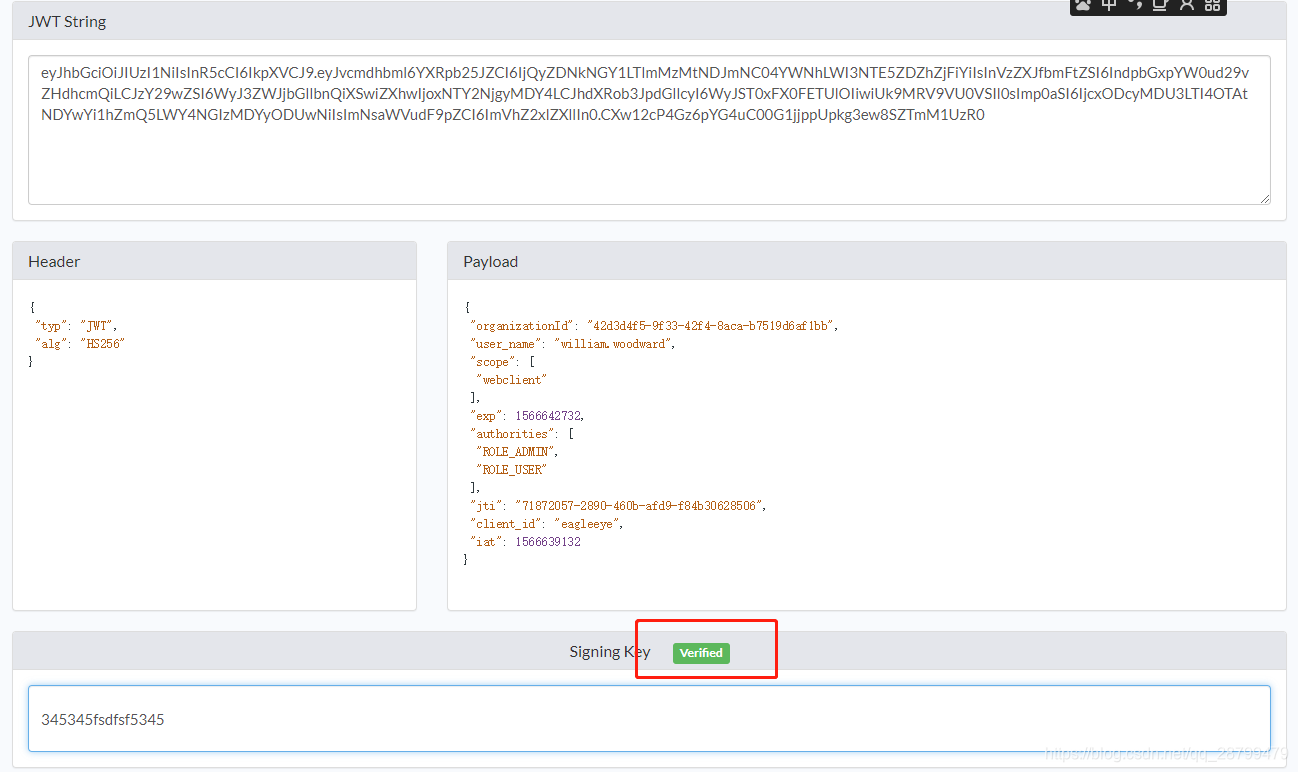Click the "scope" key in Payload
Image resolution: width=1298 pixels, height=772 pixels.
pyautogui.click(x=492, y=362)
